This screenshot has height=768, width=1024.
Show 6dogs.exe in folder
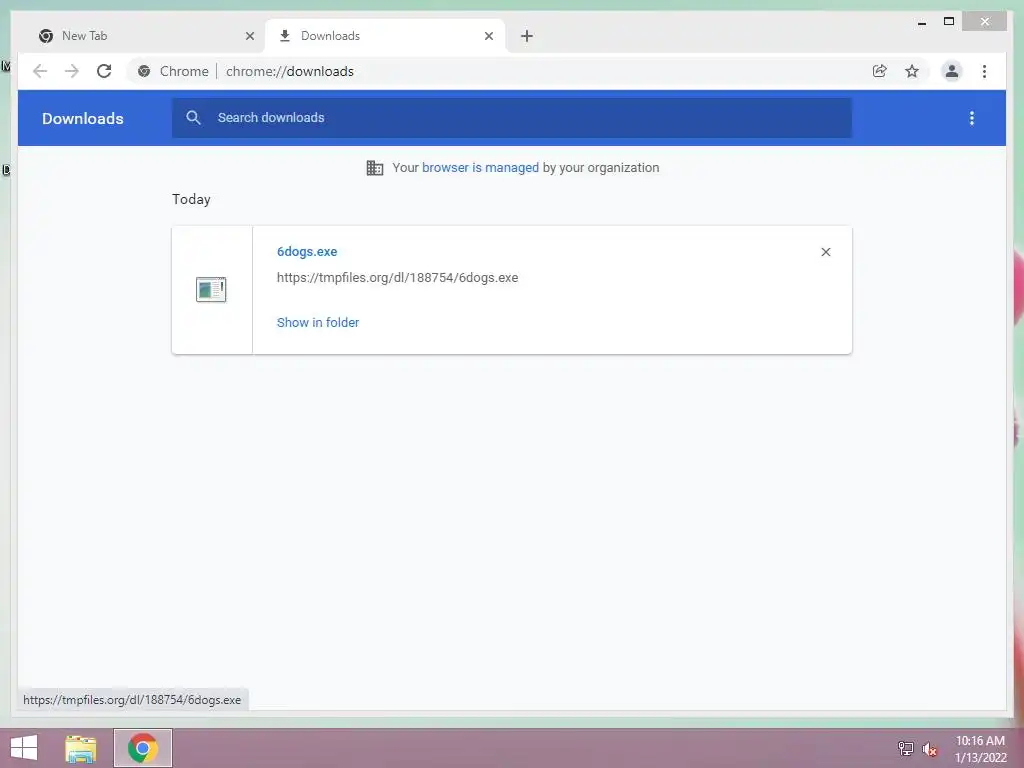point(317,323)
